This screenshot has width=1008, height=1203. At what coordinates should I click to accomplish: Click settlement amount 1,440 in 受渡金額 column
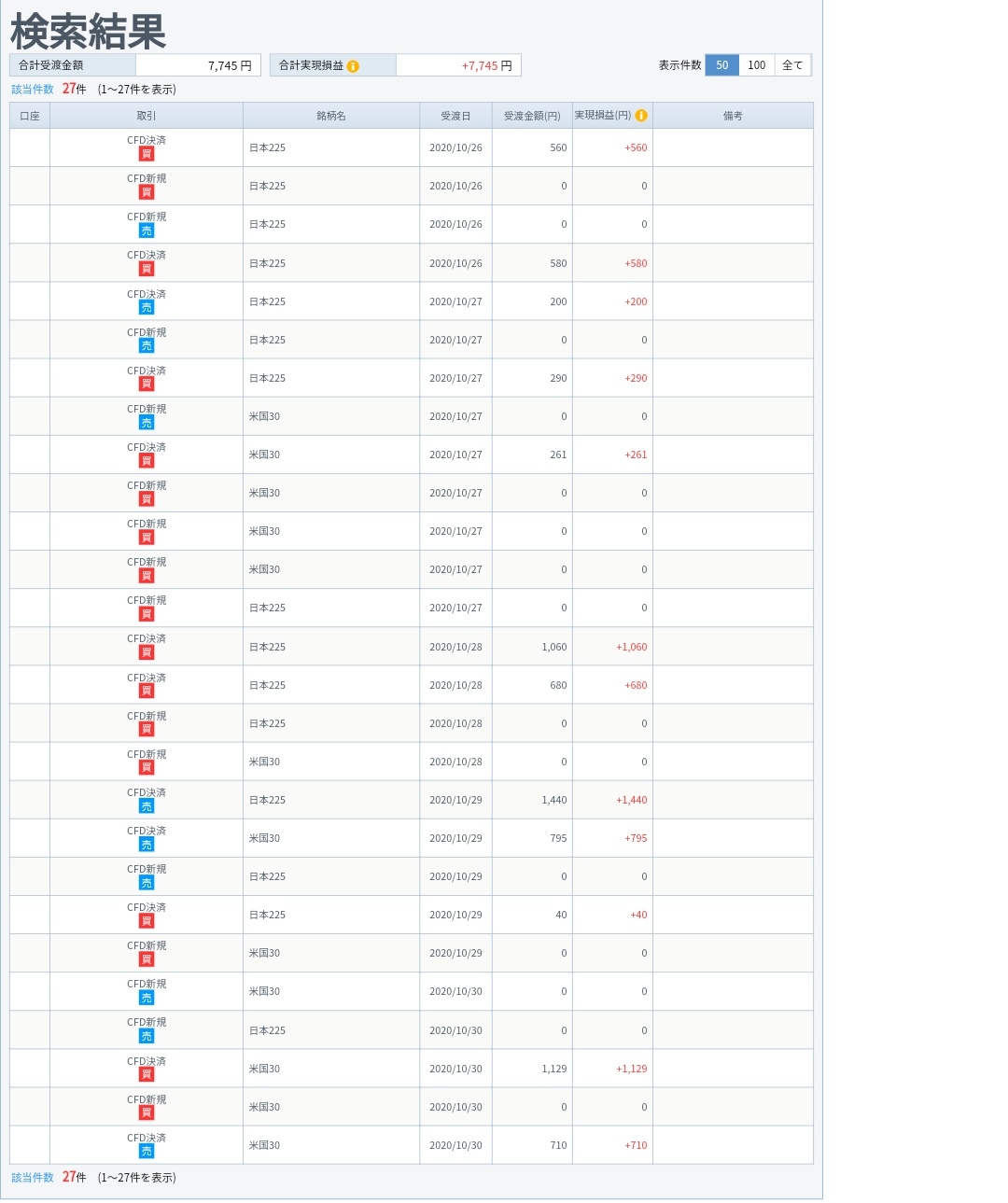[x=554, y=800]
